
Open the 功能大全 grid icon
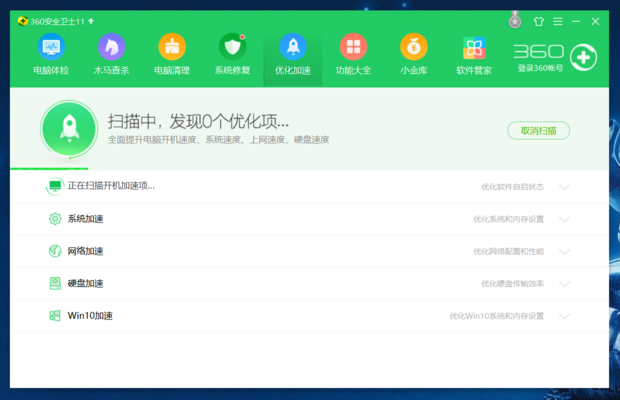coord(353,47)
